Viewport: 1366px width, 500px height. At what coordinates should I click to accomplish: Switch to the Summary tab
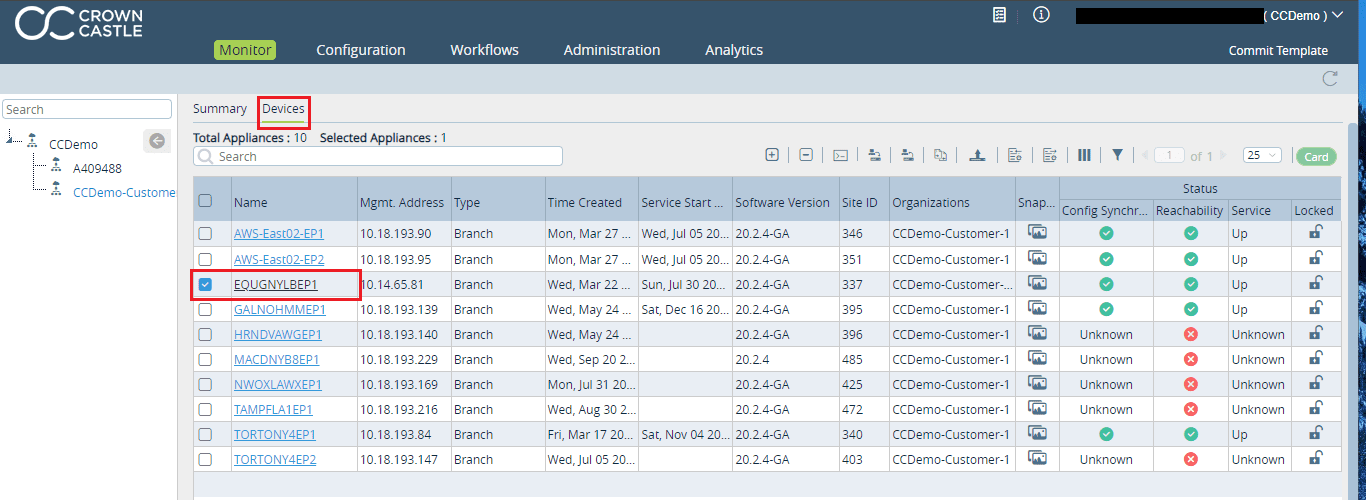(x=220, y=109)
